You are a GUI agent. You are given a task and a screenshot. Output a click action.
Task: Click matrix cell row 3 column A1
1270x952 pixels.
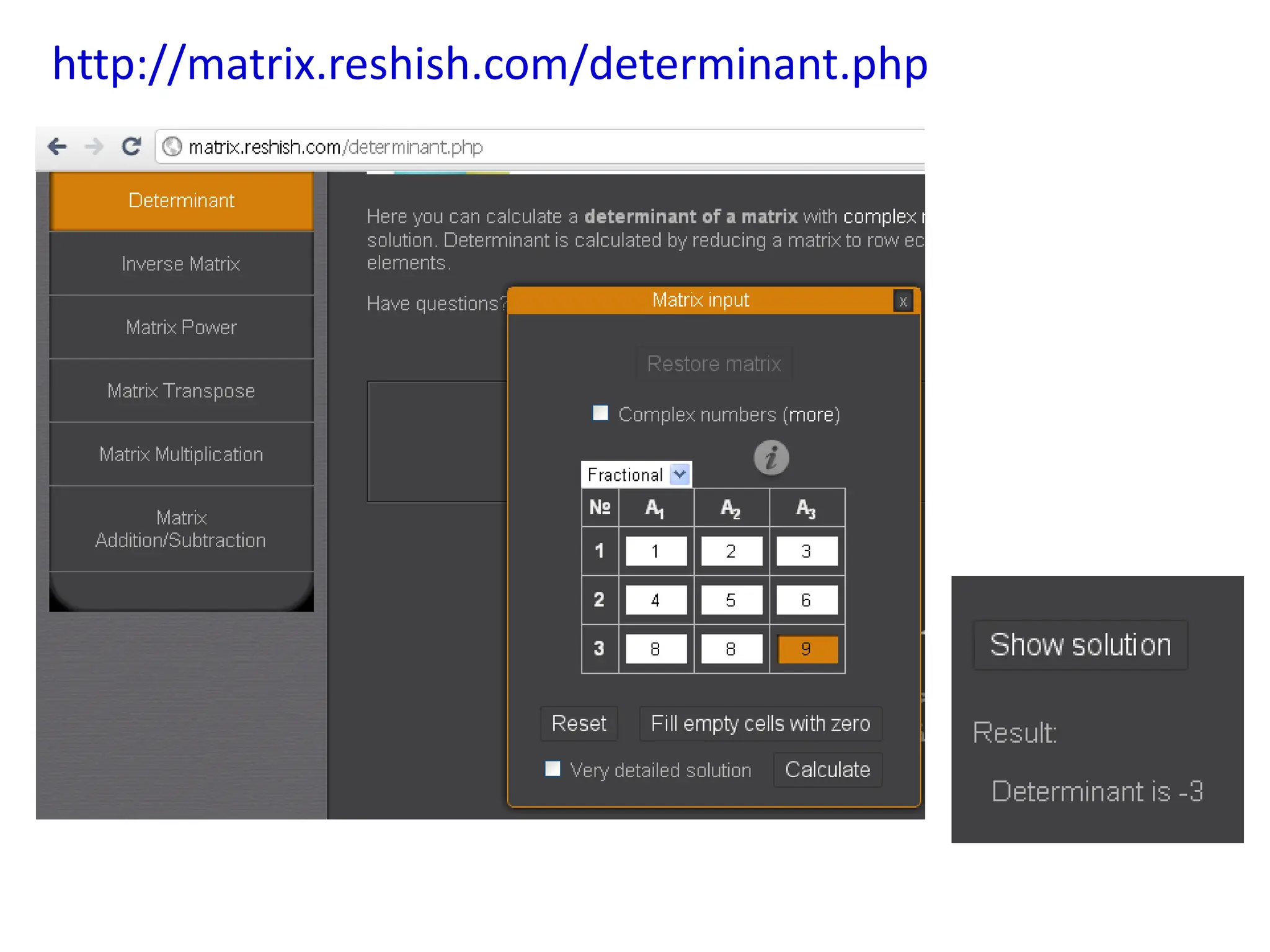tap(656, 649)
